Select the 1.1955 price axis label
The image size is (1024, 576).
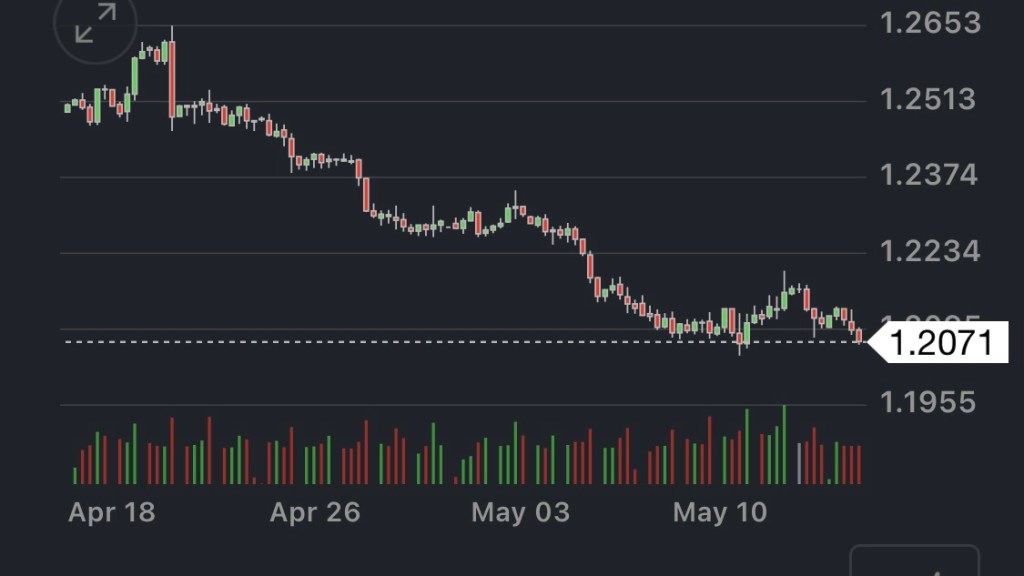(930, 402)
